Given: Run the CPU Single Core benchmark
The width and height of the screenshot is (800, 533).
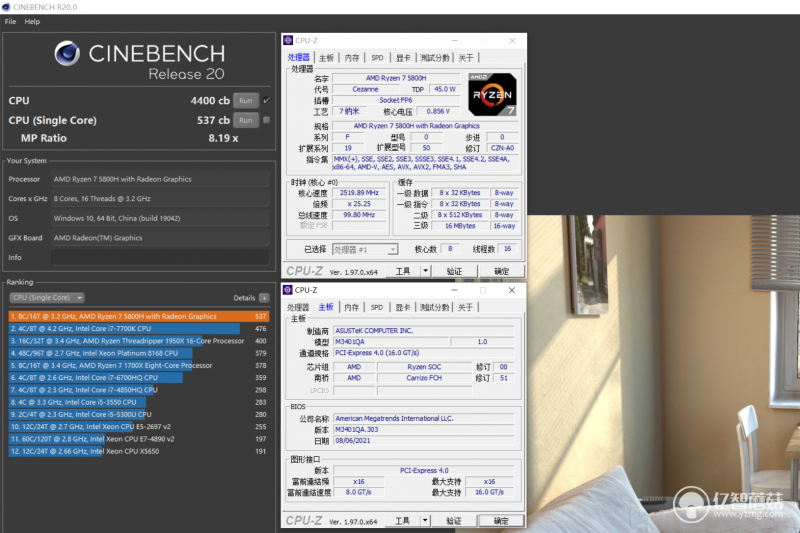Looking at the screenshot, I should [246, 120].
